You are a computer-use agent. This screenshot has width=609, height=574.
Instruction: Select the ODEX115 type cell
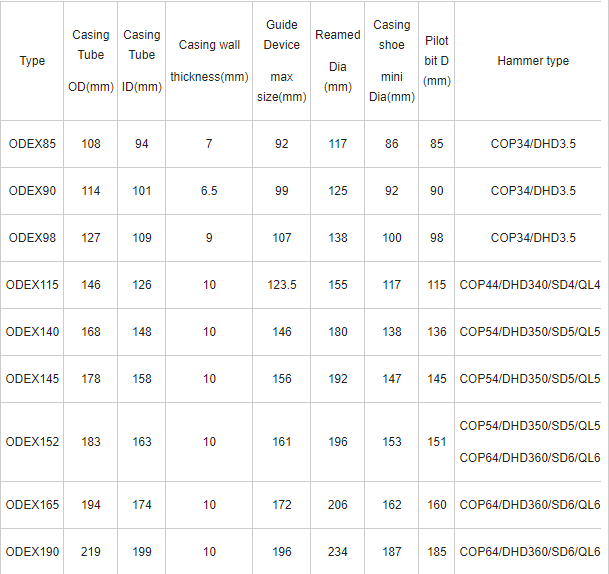32,285
